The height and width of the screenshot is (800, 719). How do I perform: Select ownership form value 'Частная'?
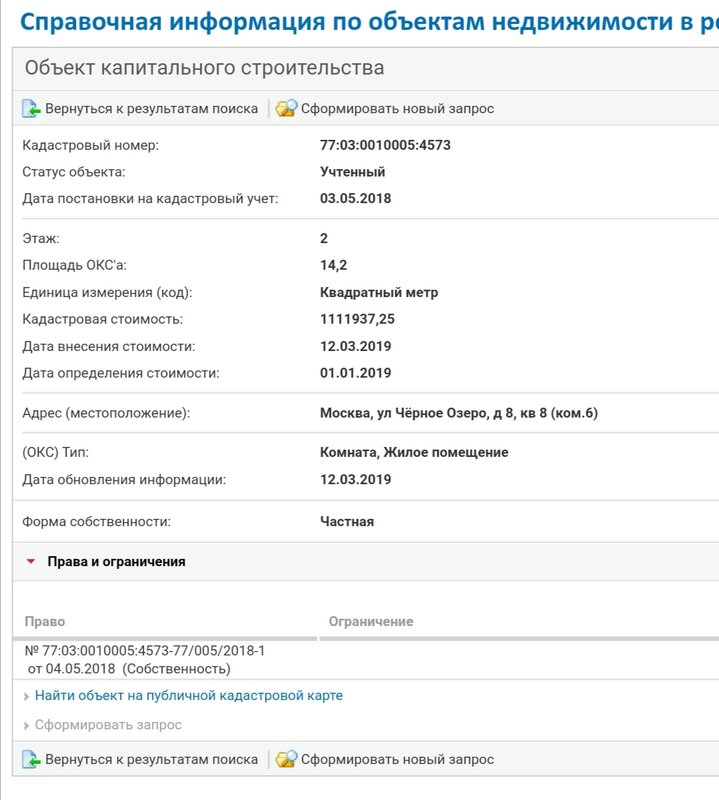tap(347, 521)
